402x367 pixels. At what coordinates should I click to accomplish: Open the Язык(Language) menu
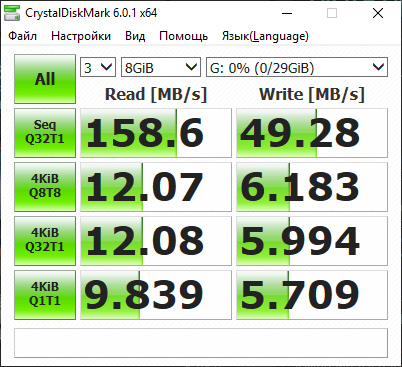(x=265, y=36)
